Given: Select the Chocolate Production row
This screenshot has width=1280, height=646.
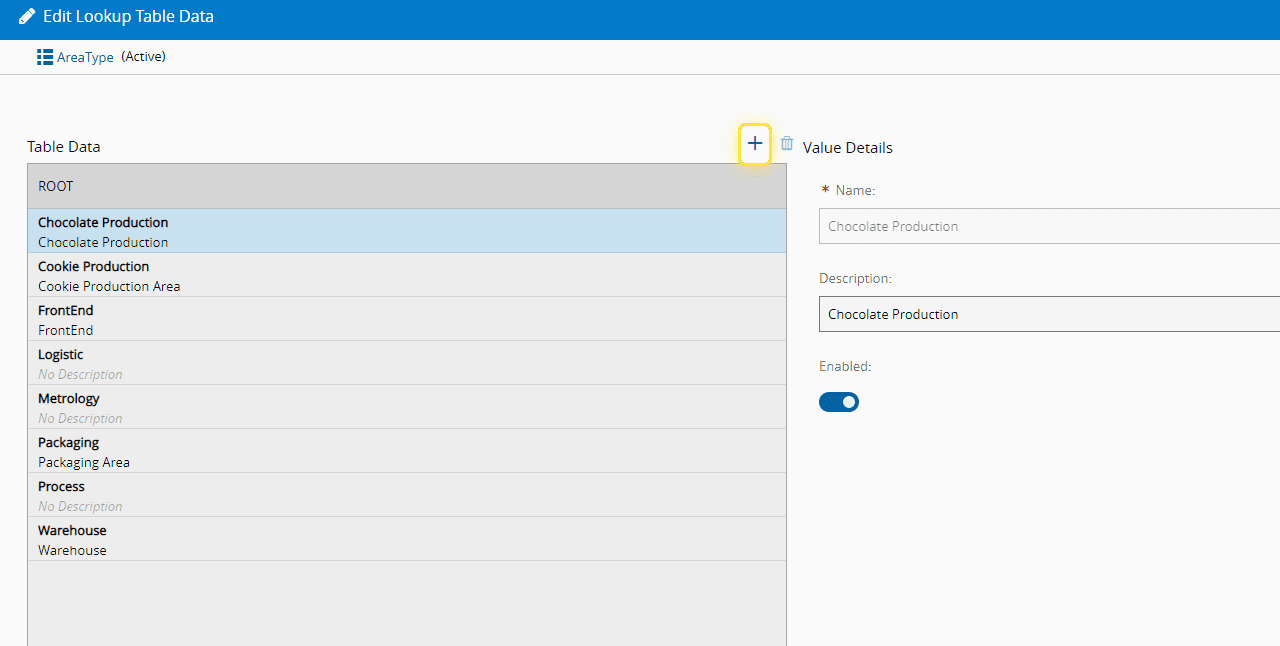Looking at the screenshot, I should point(103,231).
